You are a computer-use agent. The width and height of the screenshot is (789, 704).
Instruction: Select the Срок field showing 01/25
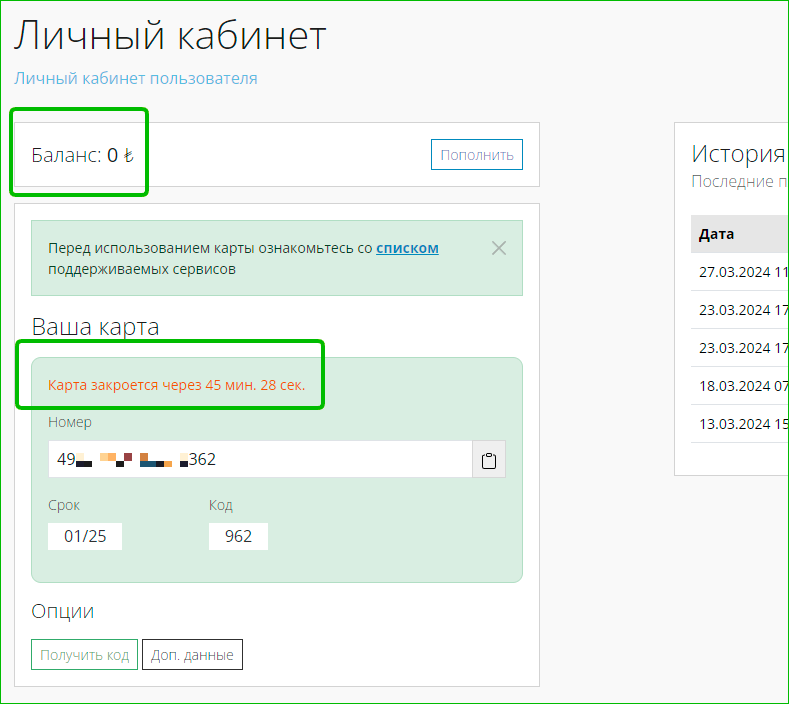(x=85, y=536)
